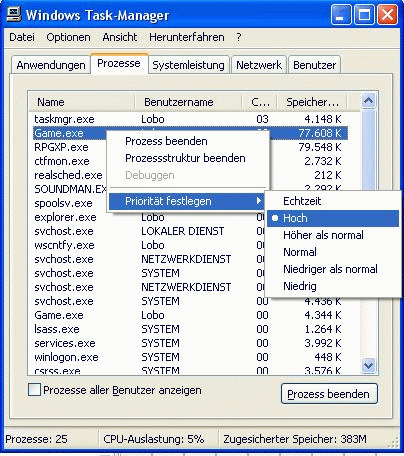This screenshot has width=404, height=456.
Task: Maximize the Task-Manager window
Action: point(364,15)
